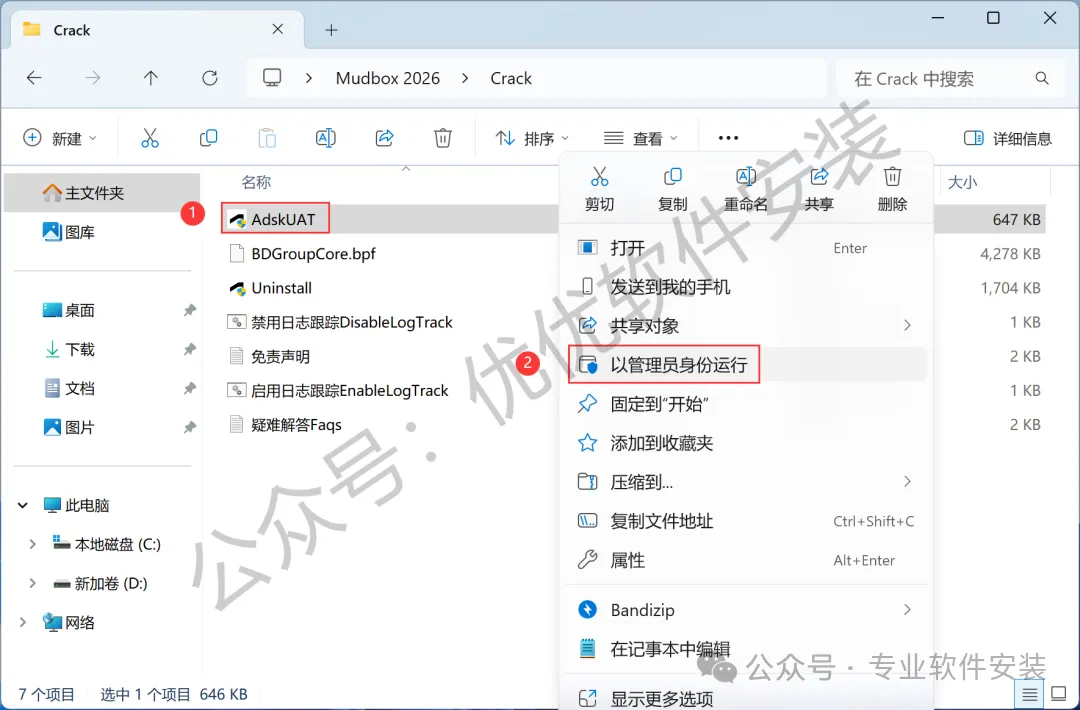Click the 复制 icon in context menu
The width and height of the screenshot is (1080, 710).
[x=672, y=177]
